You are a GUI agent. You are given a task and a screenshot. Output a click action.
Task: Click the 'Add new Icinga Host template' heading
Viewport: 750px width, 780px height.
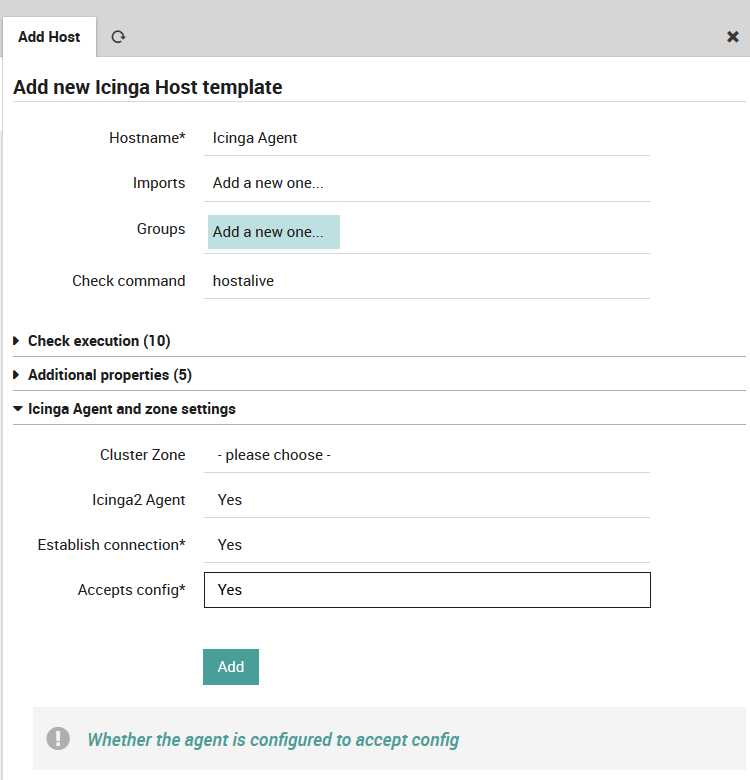[148, 87]
